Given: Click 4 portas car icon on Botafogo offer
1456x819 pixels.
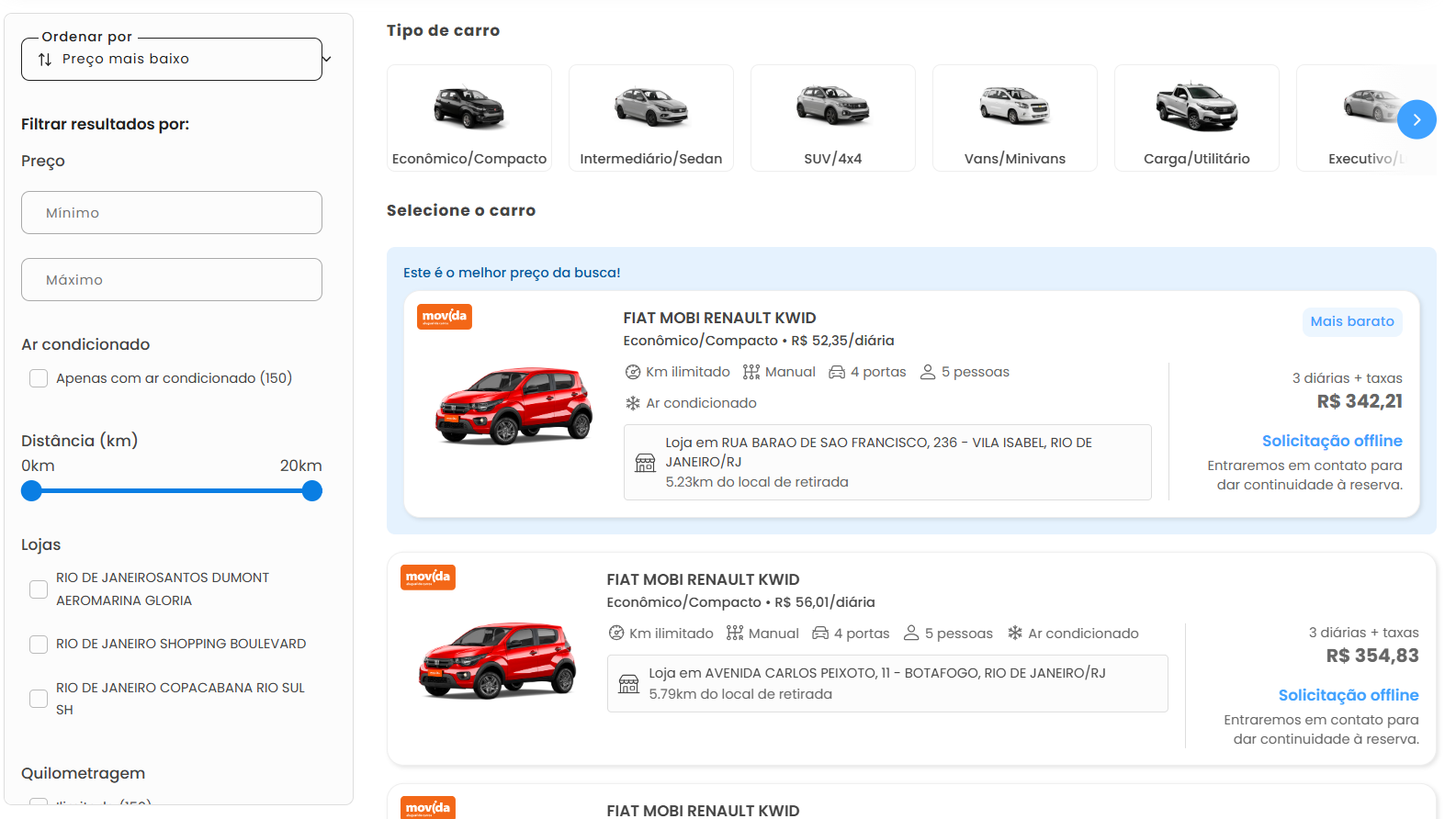Looking at the screenshot, I should [x=820, y=634].
